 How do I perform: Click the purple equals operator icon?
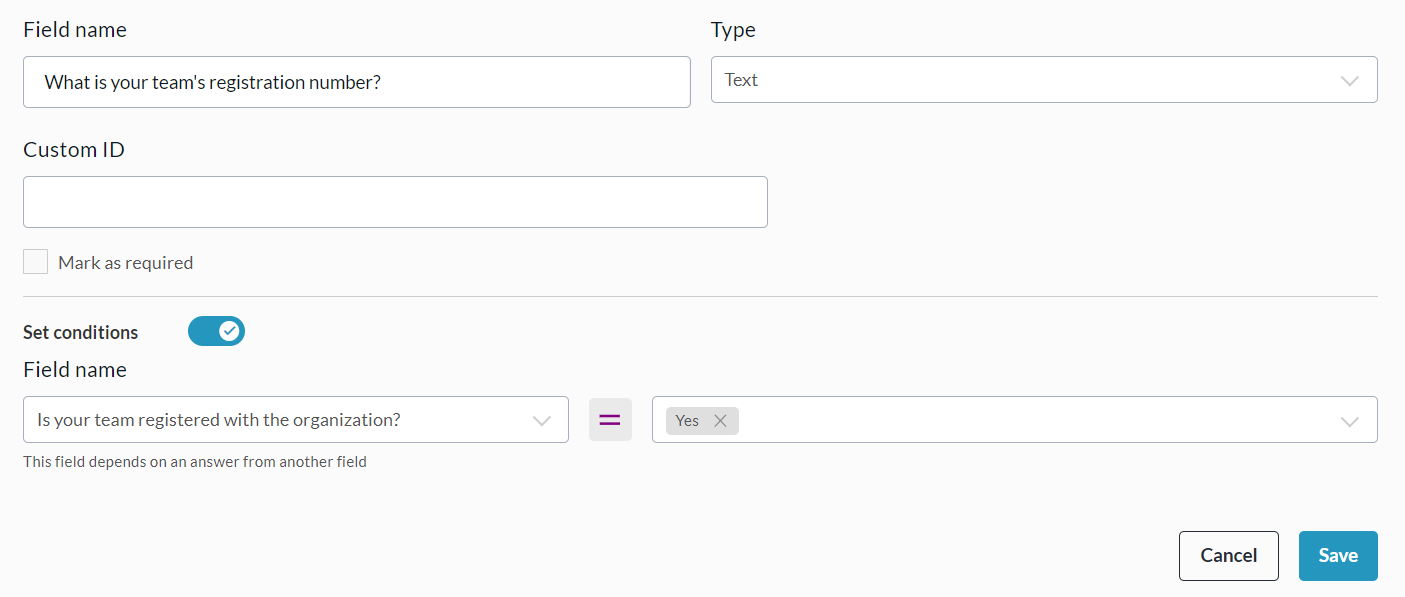pyautogui.click(x=610, y=420)
